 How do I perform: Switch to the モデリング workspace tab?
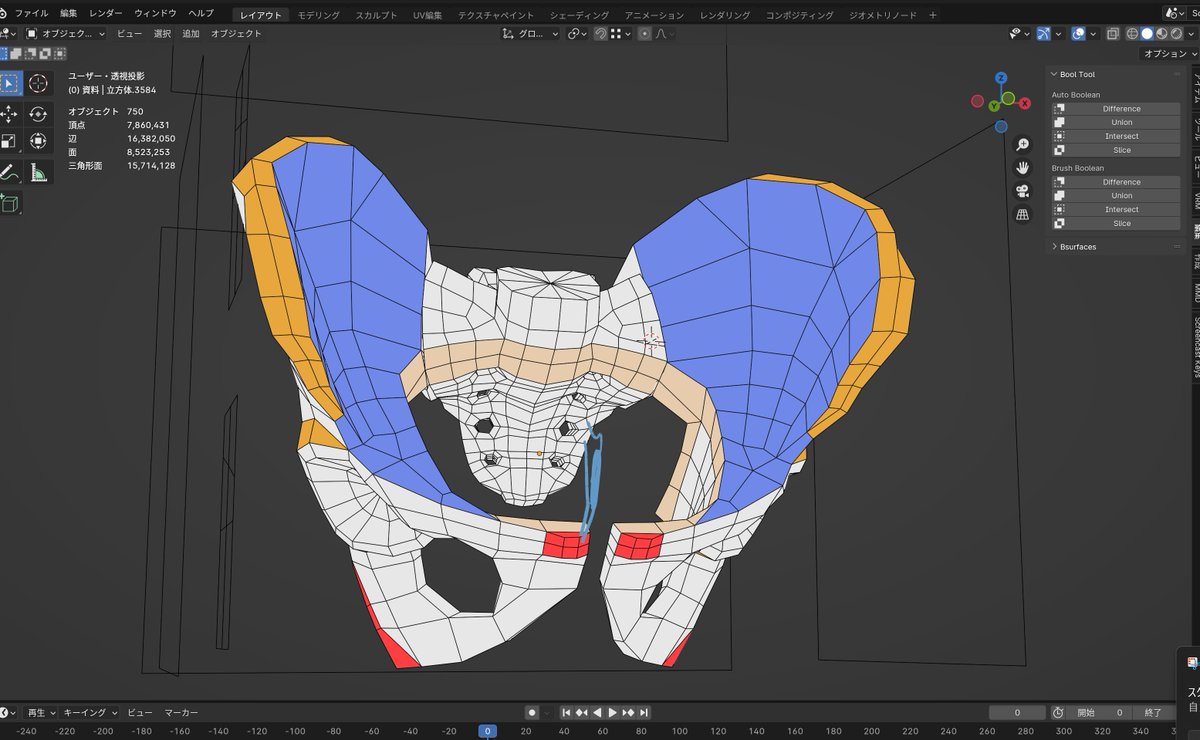click(x=319, y=15)
